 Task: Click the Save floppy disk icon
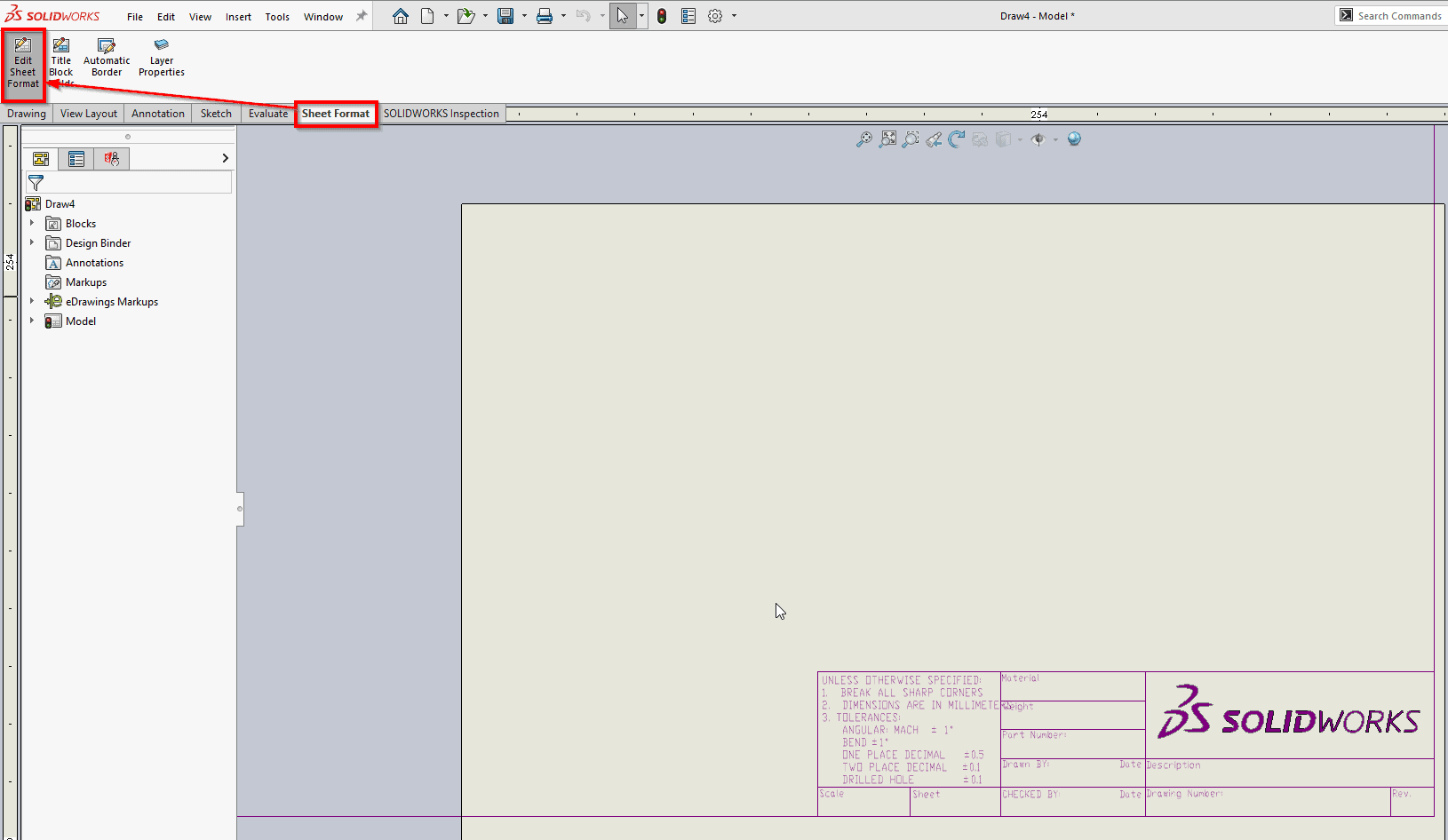coord(505,16)
